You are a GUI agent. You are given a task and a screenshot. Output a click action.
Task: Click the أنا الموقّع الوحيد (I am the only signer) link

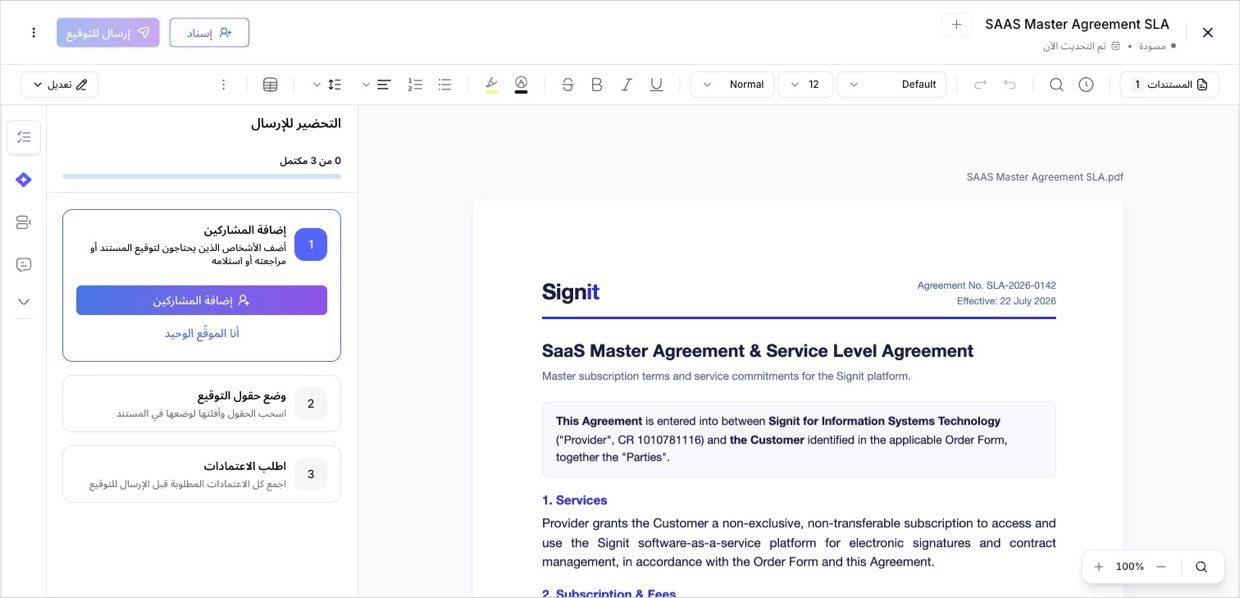pos(202,333)
